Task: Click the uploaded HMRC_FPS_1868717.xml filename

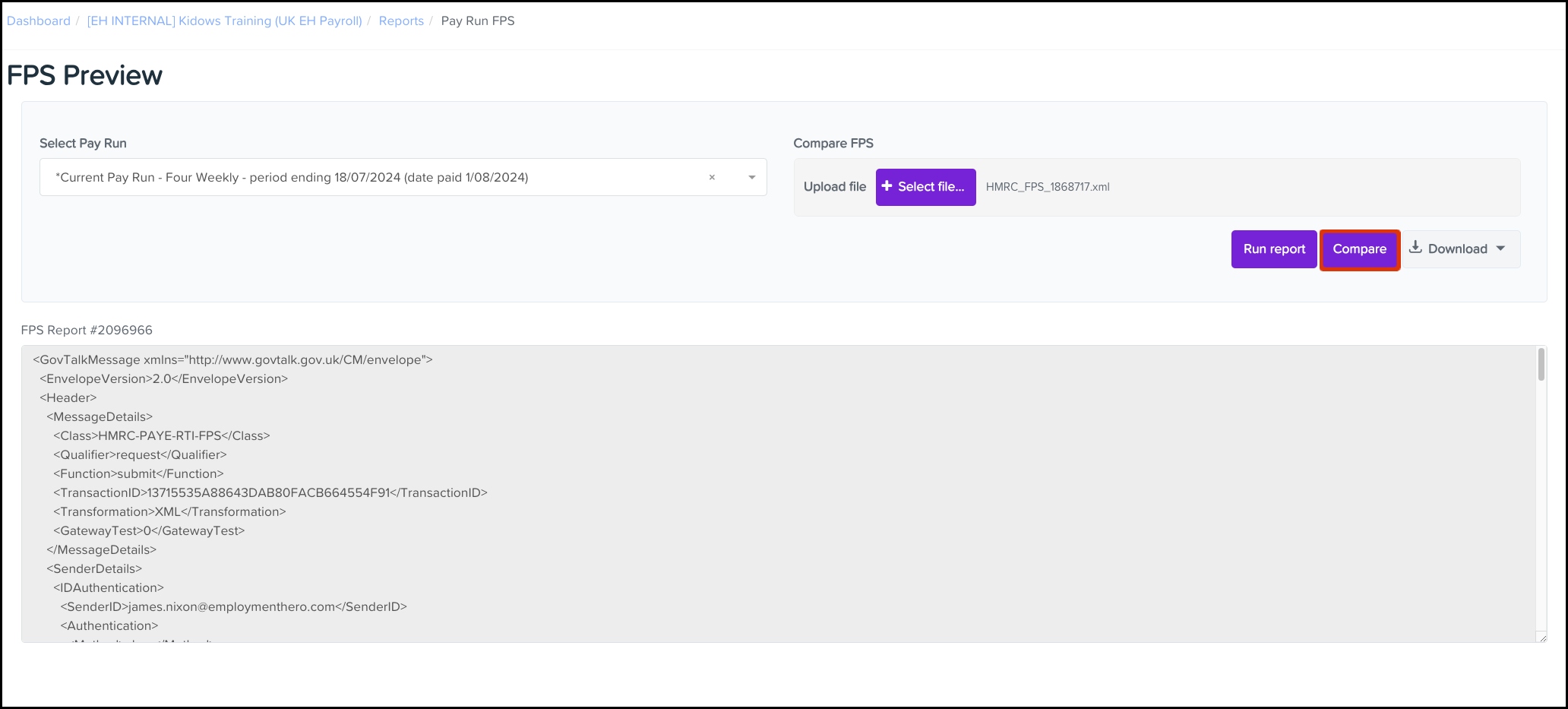Action: coord(1047,187)
